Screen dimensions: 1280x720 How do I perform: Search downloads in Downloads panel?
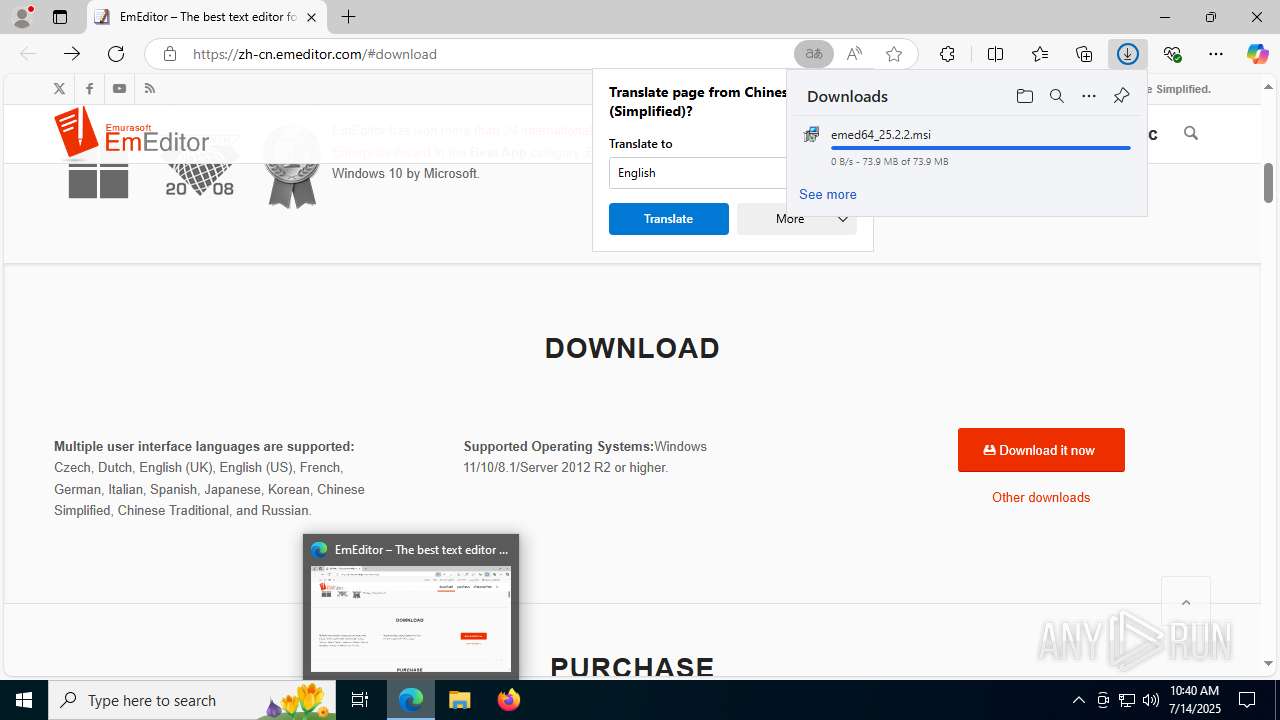(x=1056, y=96)
